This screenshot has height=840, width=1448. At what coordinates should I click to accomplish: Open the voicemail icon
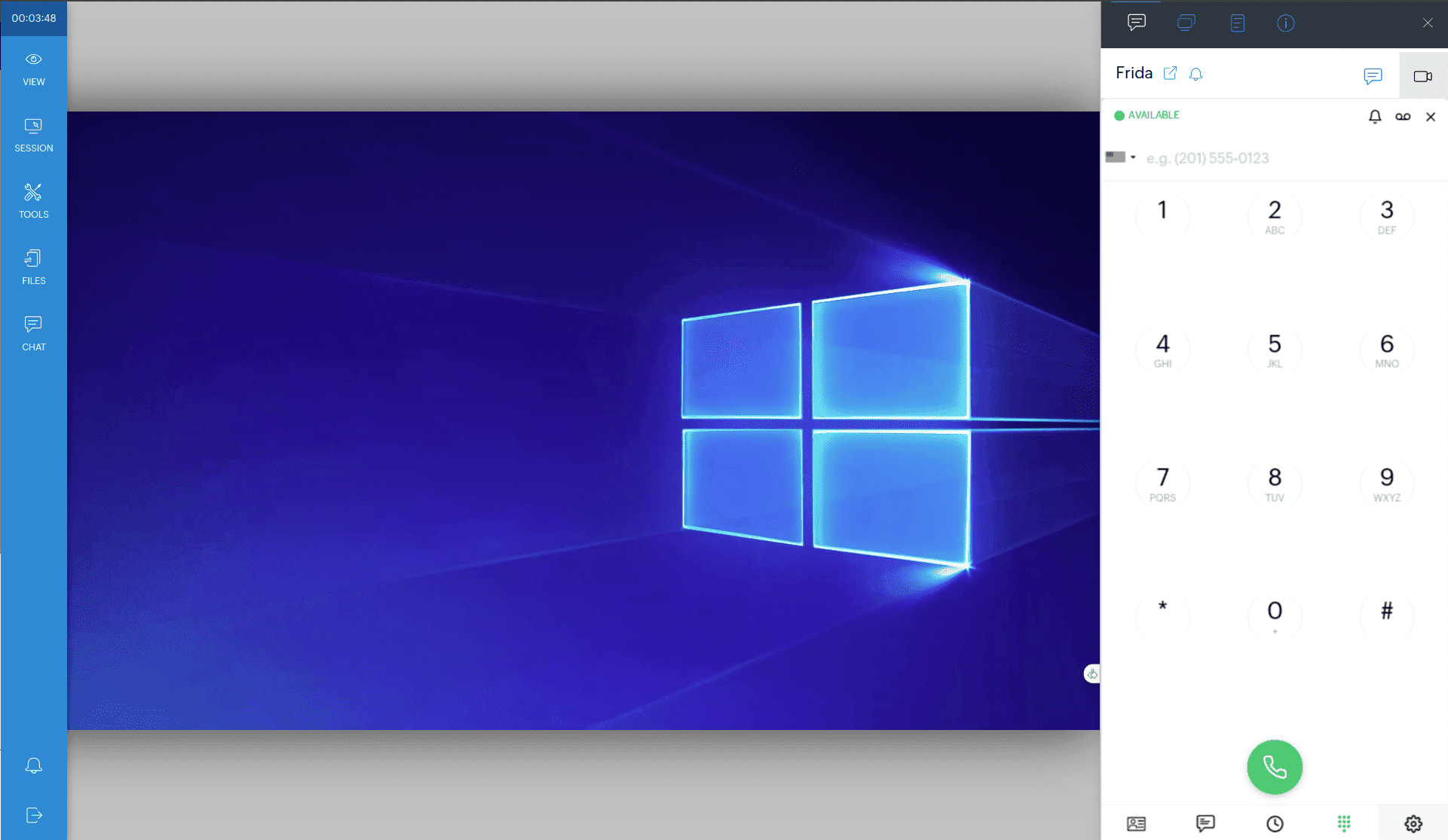tap(1403, 117)
